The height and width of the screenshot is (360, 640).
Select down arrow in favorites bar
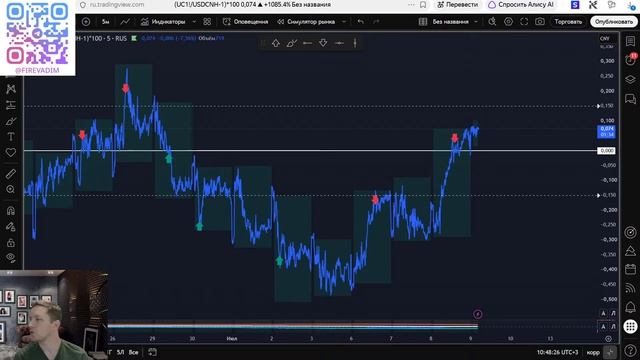click(323, 43)
